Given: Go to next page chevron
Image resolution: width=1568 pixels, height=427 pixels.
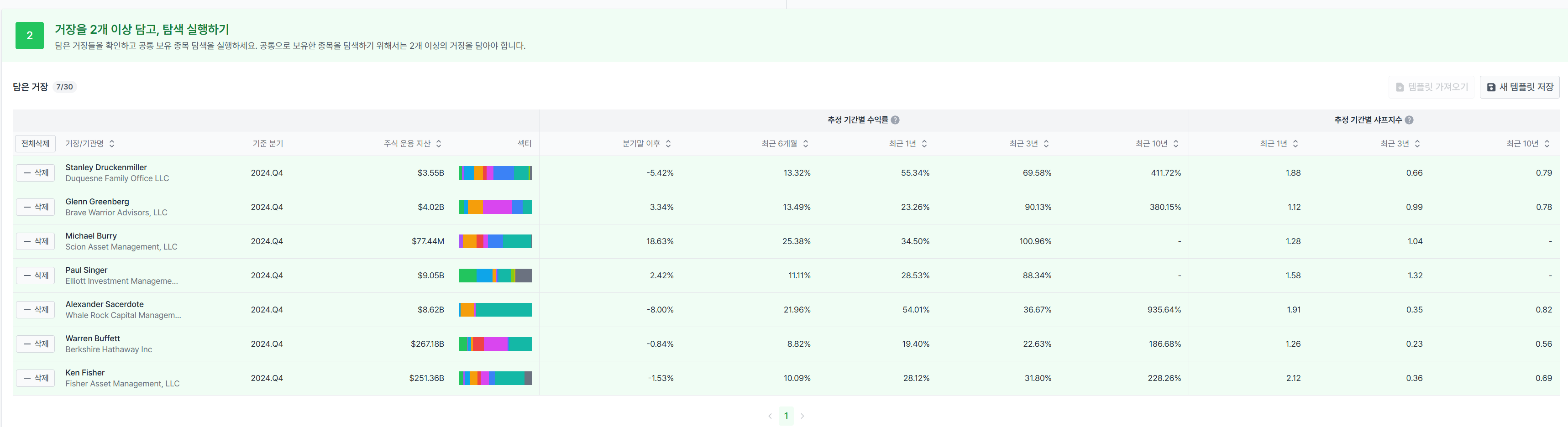Looking at the screenshot, I should (x=802, y=416).
